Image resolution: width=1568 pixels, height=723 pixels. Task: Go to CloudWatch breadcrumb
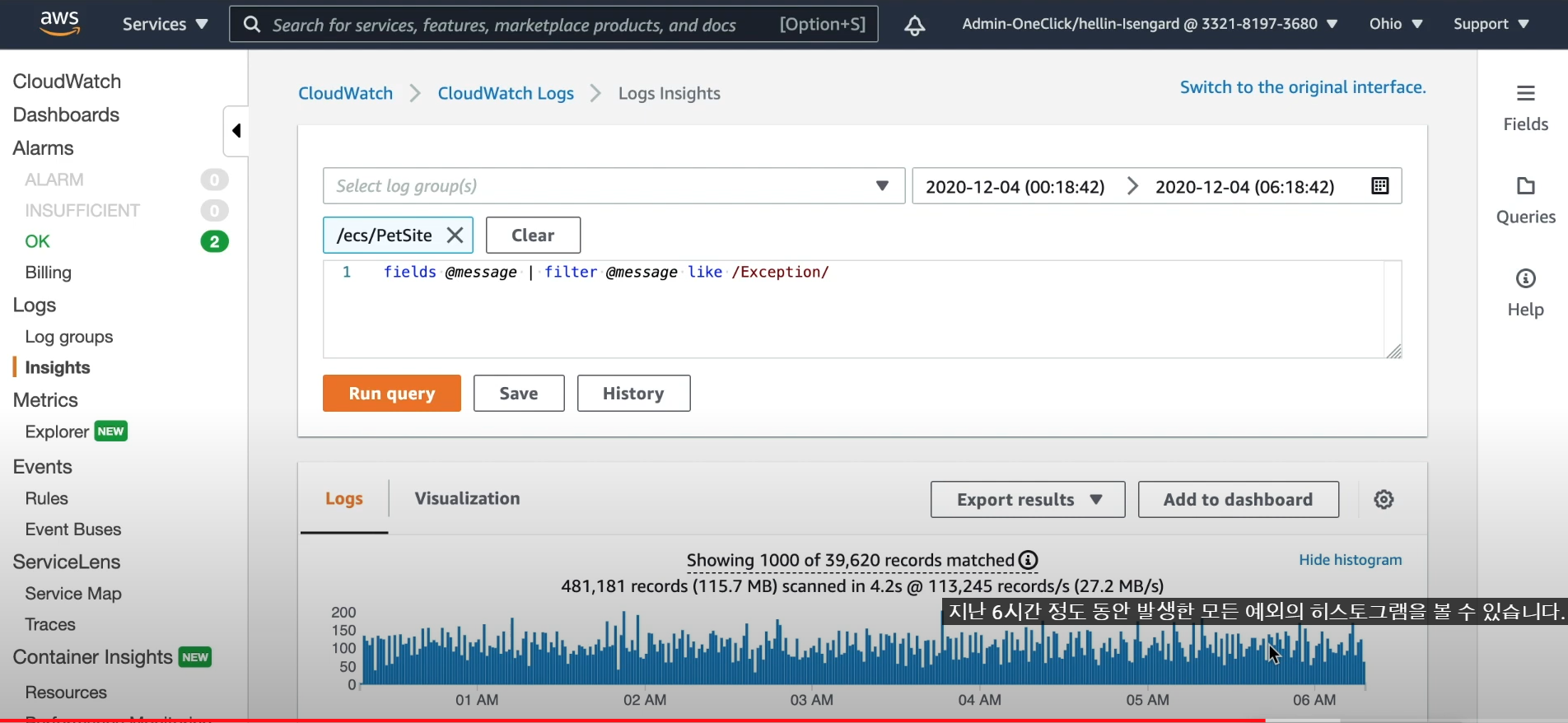coord(345,93)
